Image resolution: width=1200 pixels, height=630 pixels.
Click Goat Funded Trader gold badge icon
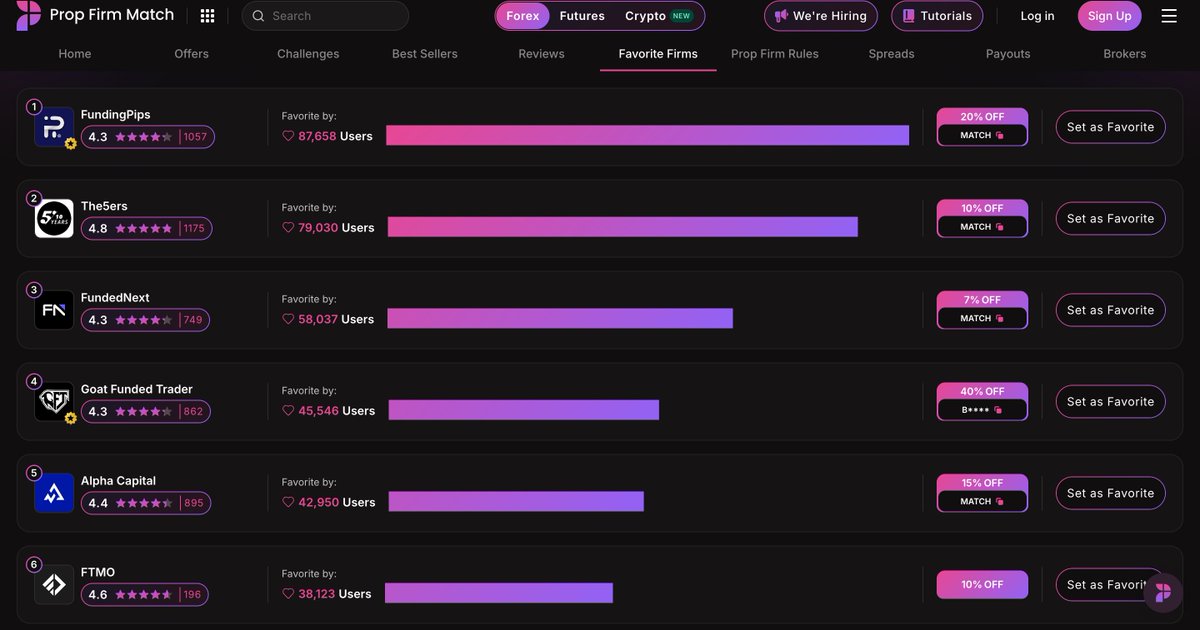[x=71, y=418]
